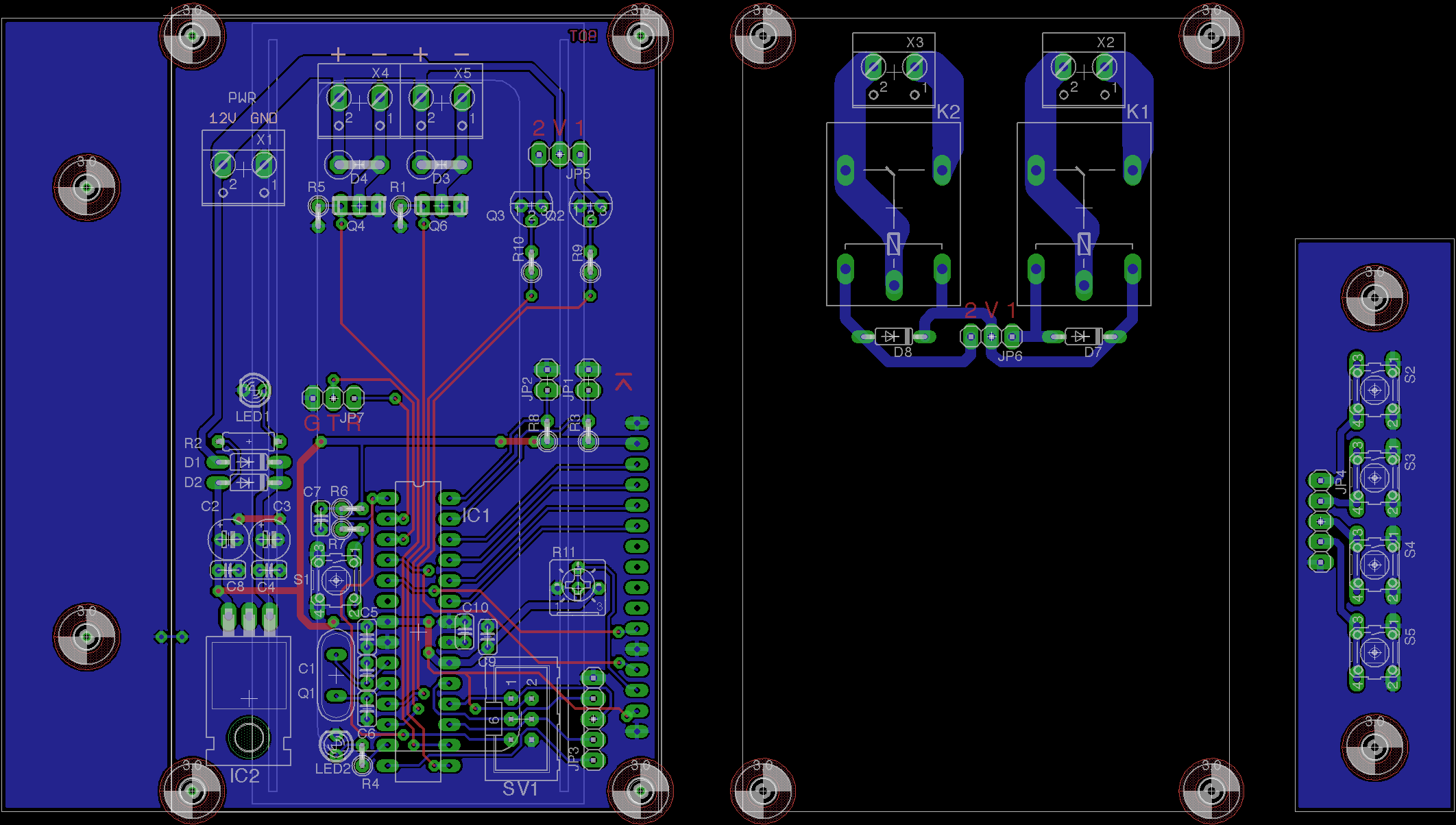Select the JP4 header label on button board
Screen dimensions: 1456x825
[x=1342, y=482]
